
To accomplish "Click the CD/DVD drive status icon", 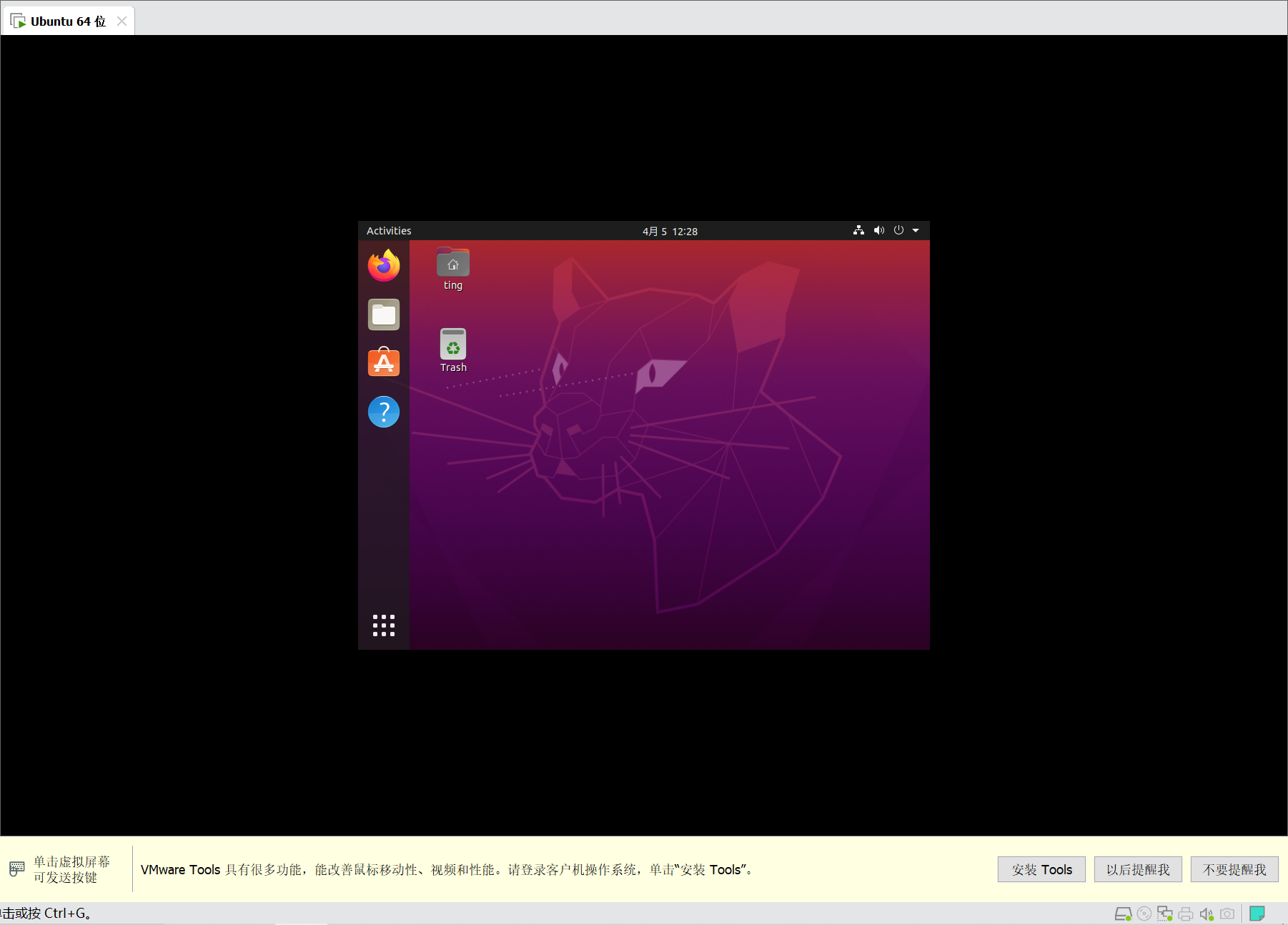I will point(1144,914).
